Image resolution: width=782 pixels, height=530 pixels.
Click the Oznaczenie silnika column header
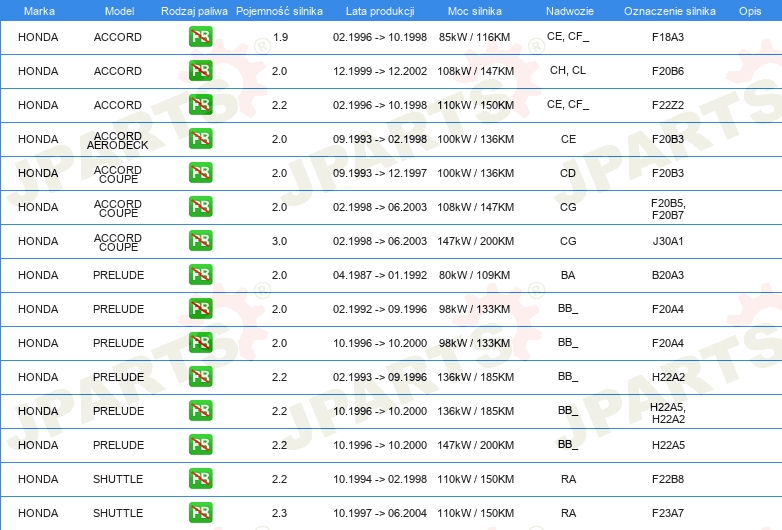(669, 11)
